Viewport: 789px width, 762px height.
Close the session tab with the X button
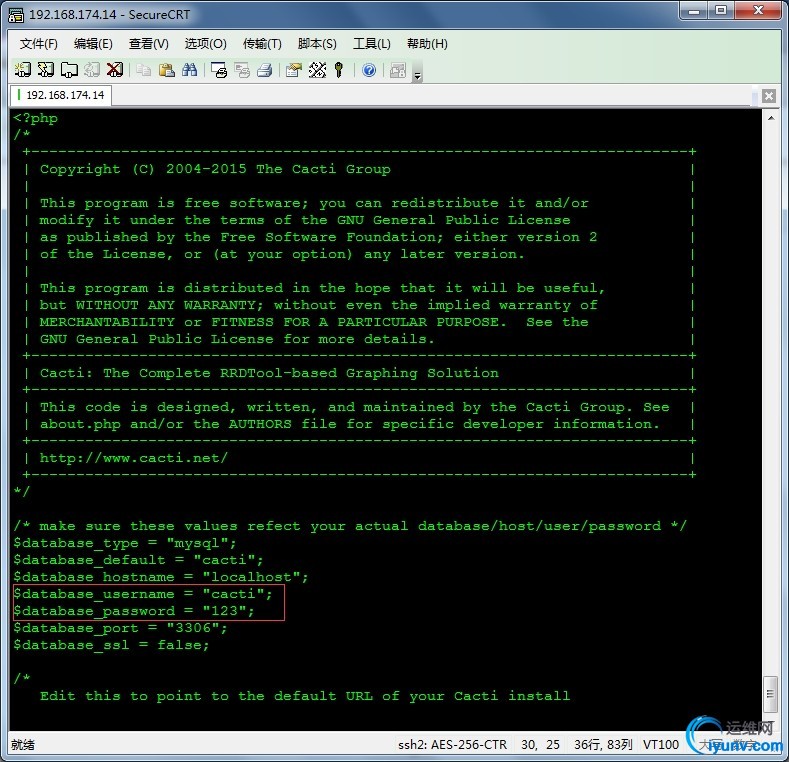point(768,96)
